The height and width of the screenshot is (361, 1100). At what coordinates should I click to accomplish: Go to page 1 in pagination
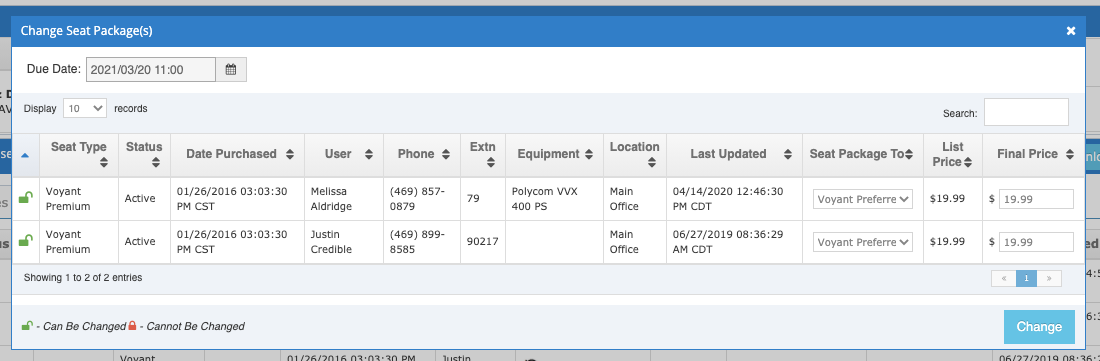(1026, 278)
